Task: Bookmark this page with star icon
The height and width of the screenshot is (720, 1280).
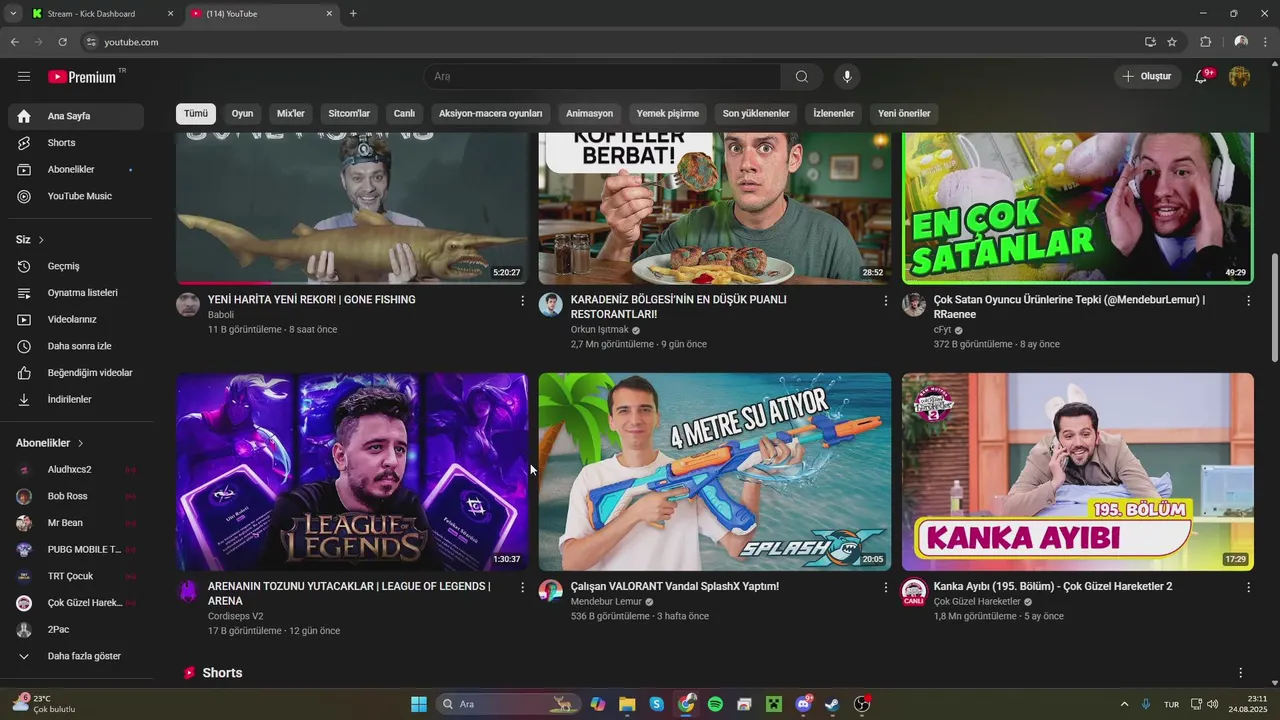Action: click(x=1172, y=42)
